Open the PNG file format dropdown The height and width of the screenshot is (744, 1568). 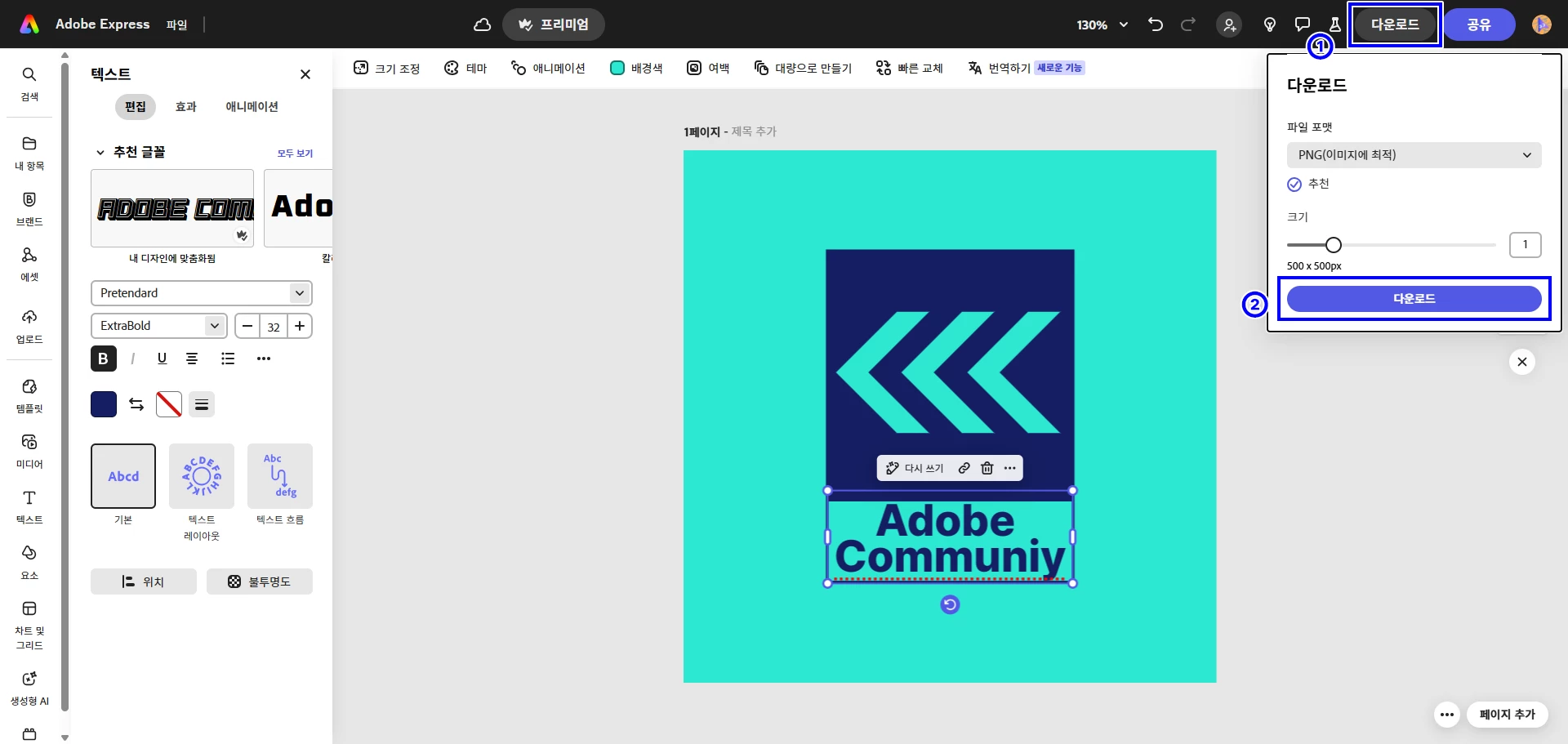pos(1414,155)
